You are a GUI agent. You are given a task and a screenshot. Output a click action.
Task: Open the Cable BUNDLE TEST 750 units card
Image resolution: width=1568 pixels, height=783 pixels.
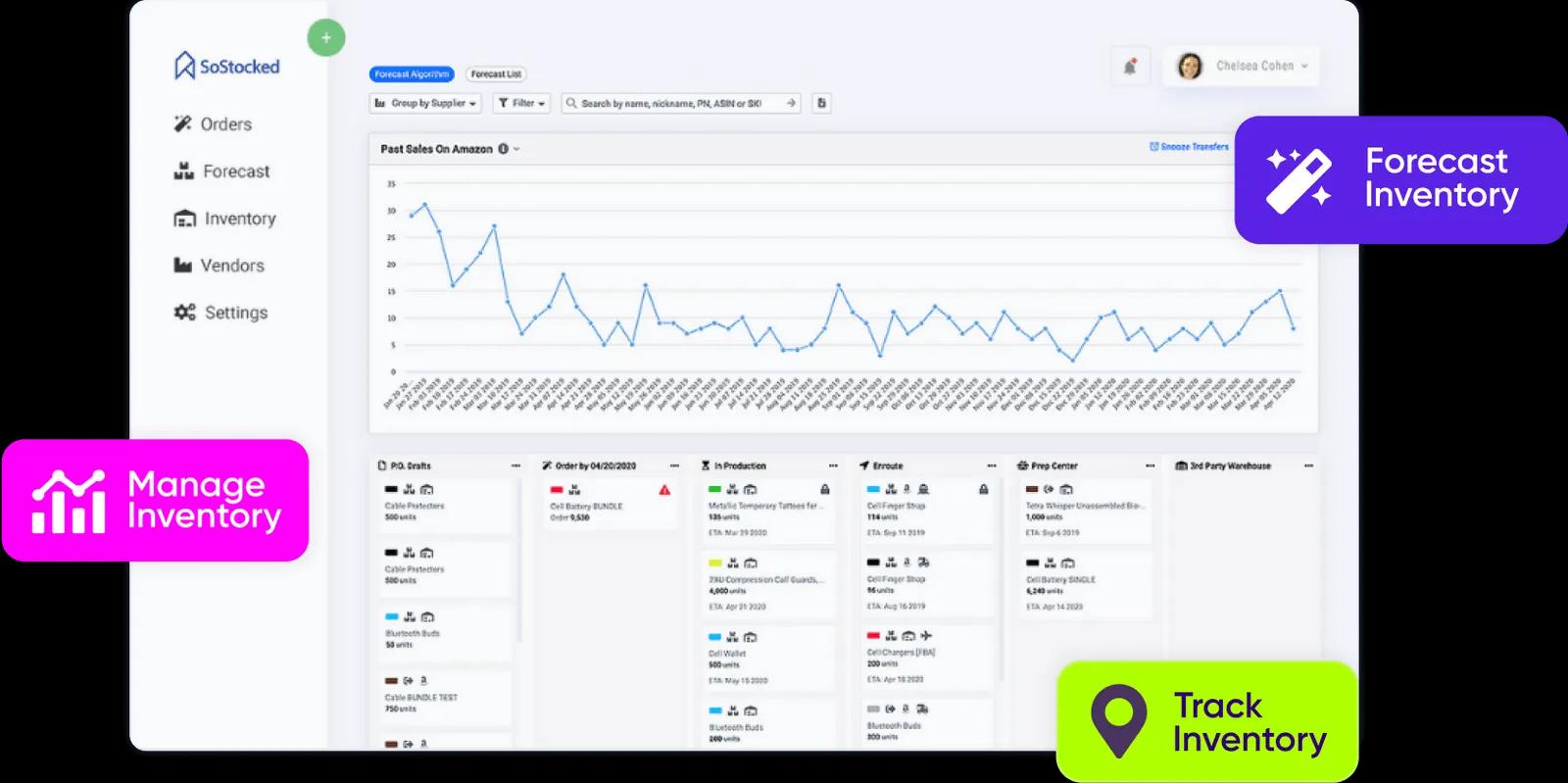446,696
